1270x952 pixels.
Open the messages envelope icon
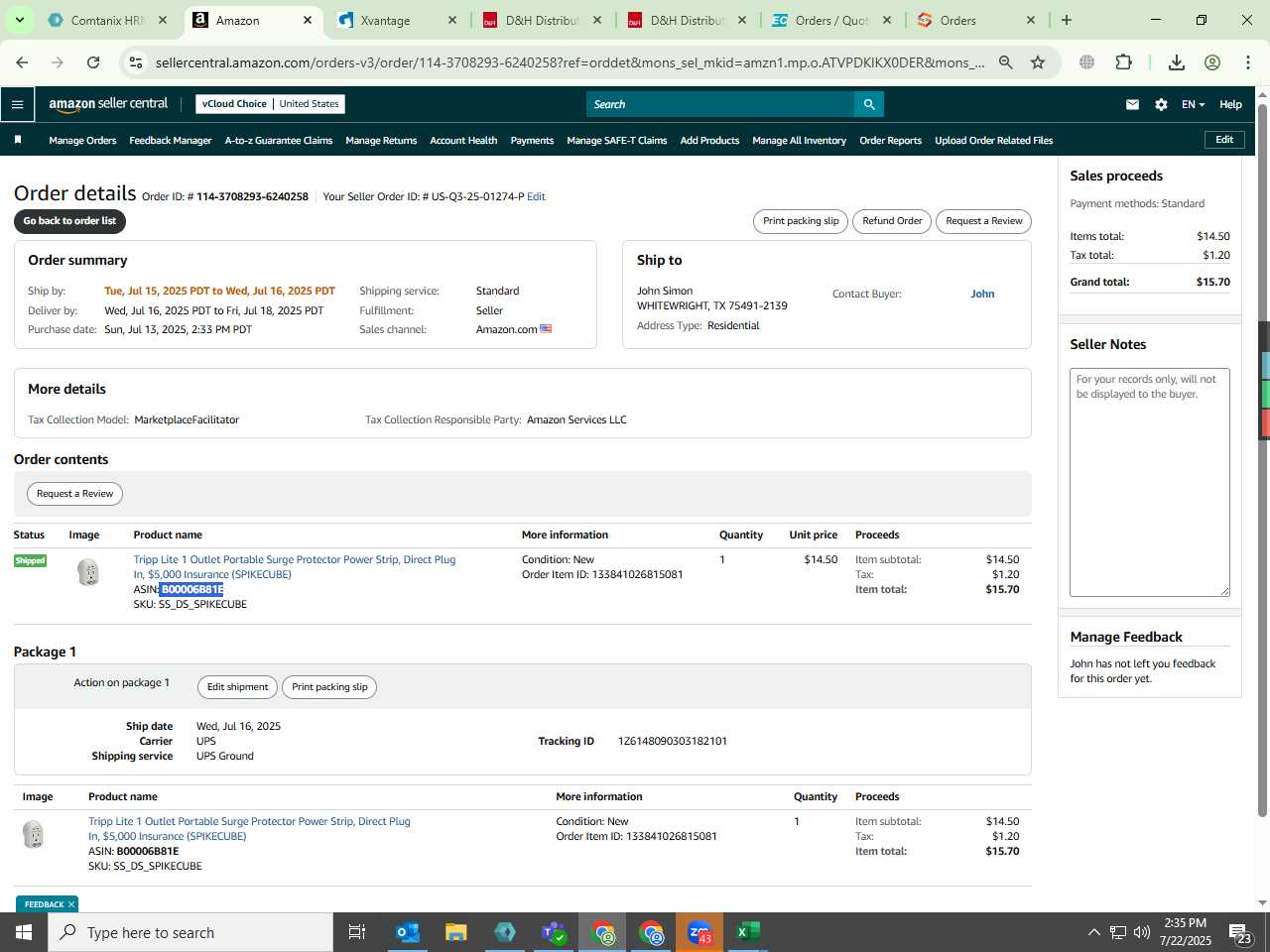coord(1132,104)
